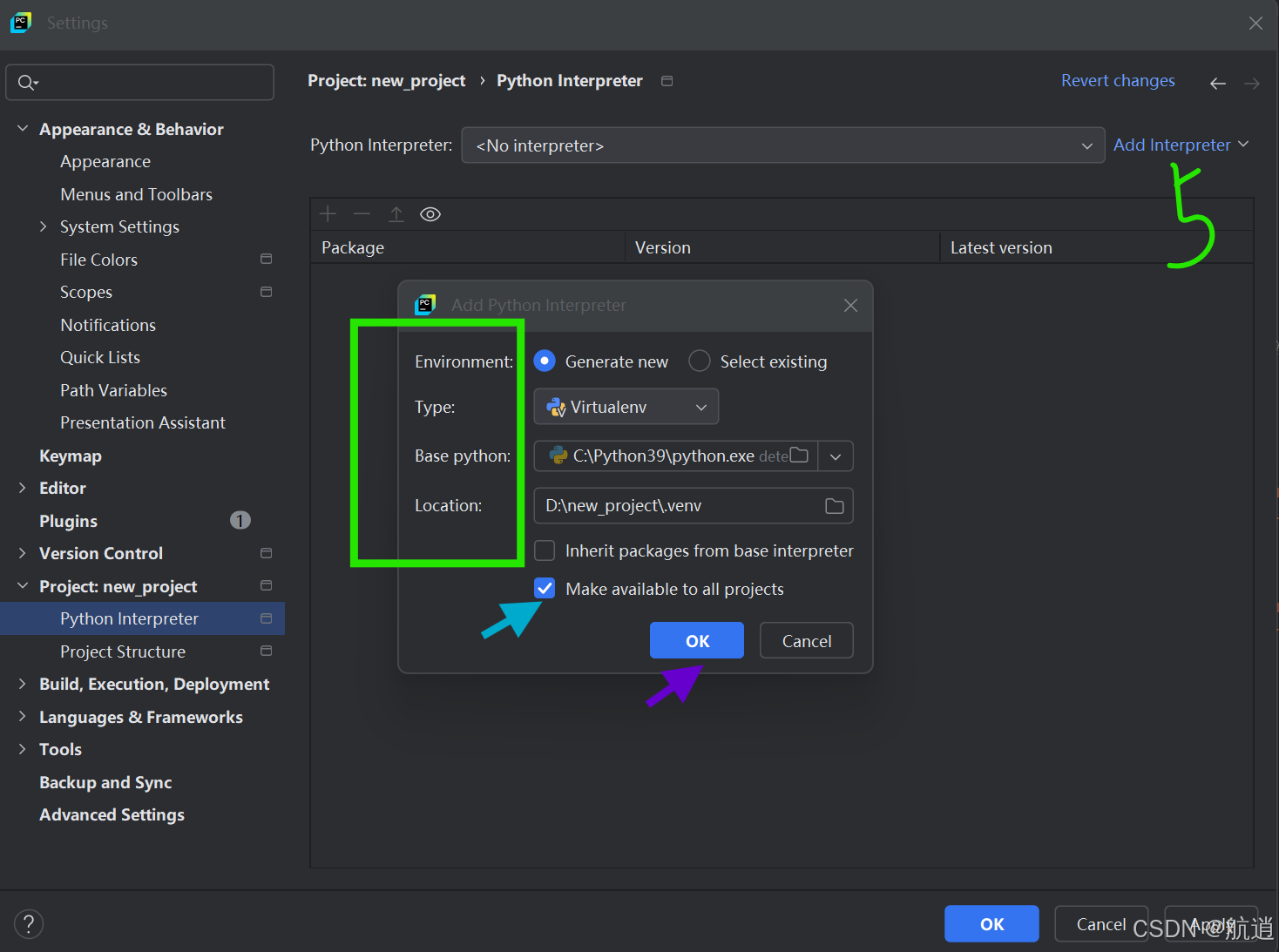Click project icon beside Python Interpreter tree item
The width and height of the screenshot is (1279, 952).
click(267, 618)
